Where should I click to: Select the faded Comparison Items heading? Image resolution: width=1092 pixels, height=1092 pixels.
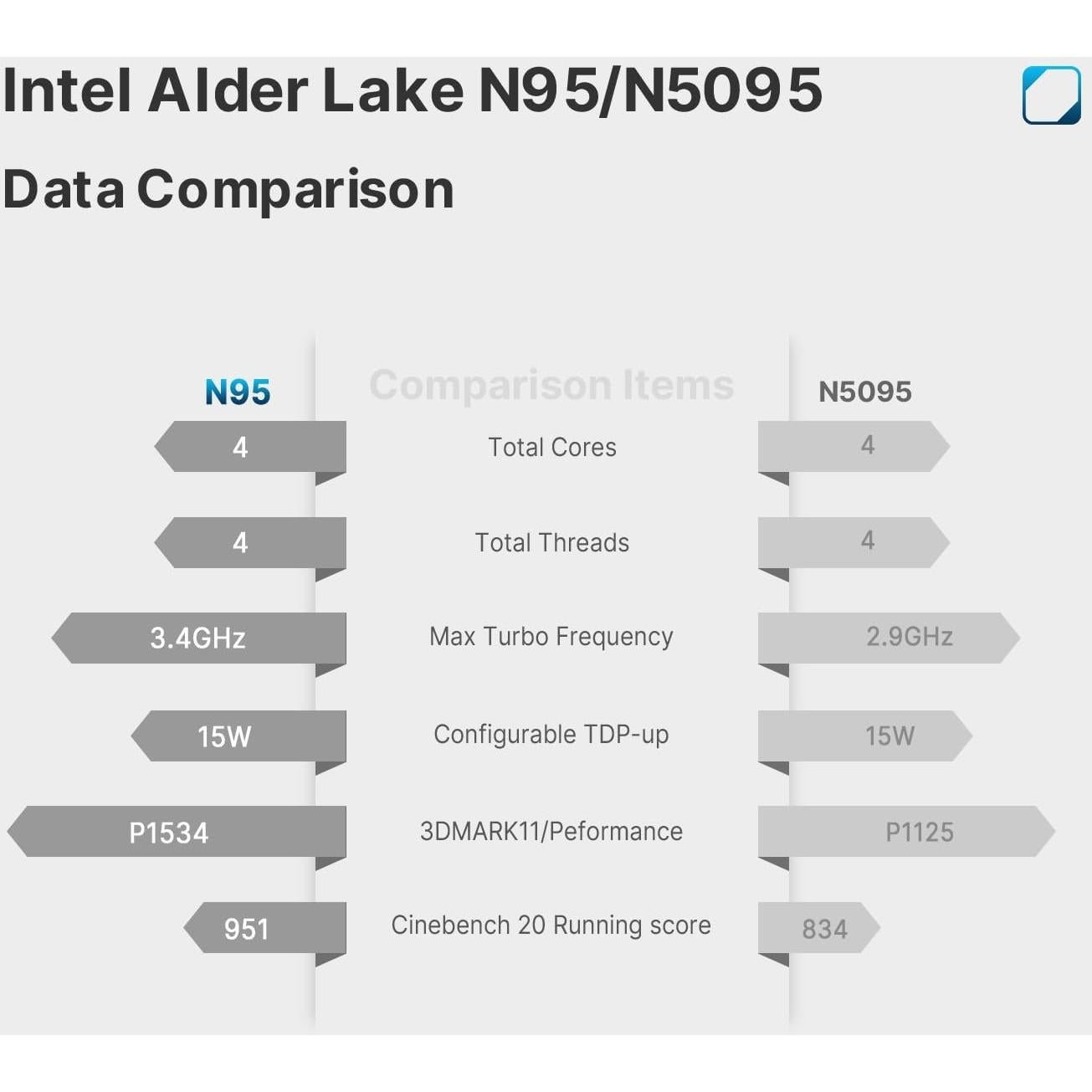(551, 385)
